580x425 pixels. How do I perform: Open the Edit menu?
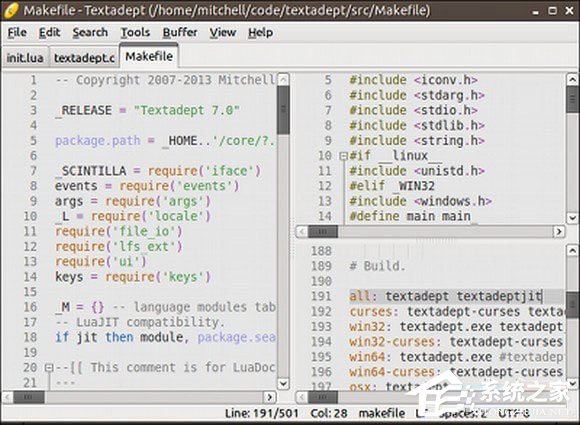(x=50, y=33)
